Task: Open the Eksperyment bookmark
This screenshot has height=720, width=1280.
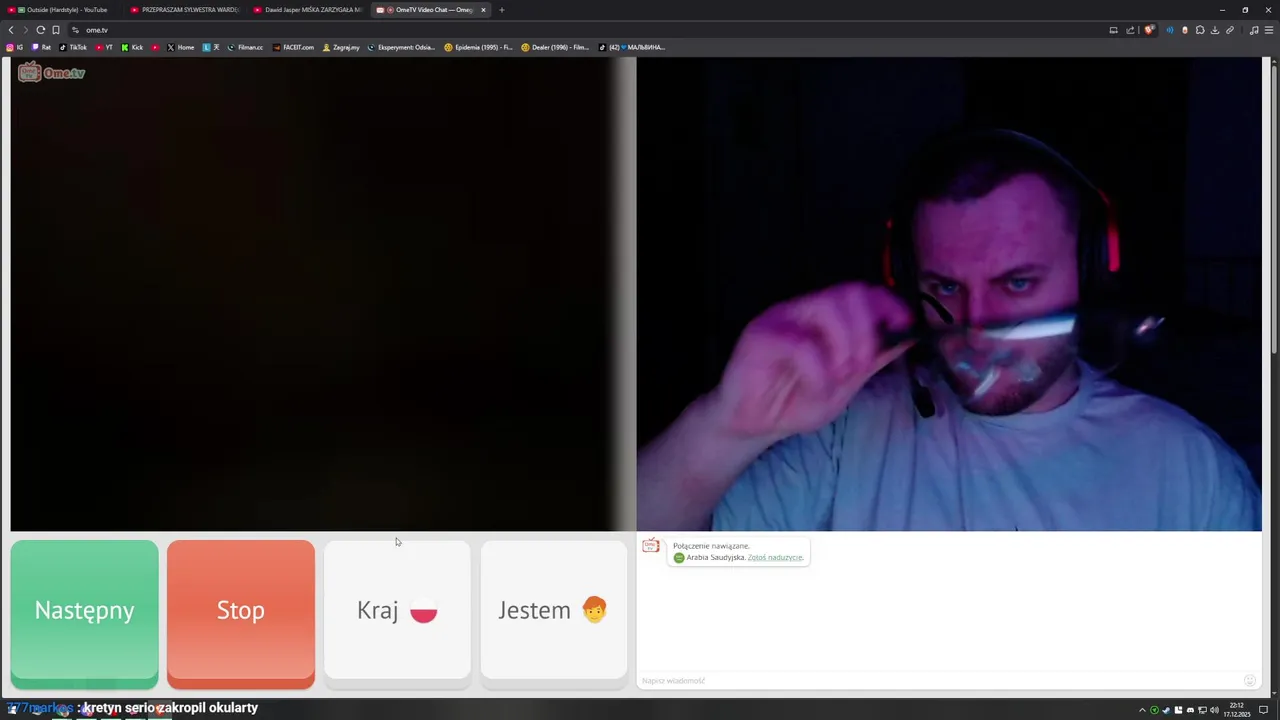Action: tap(402, 47)
